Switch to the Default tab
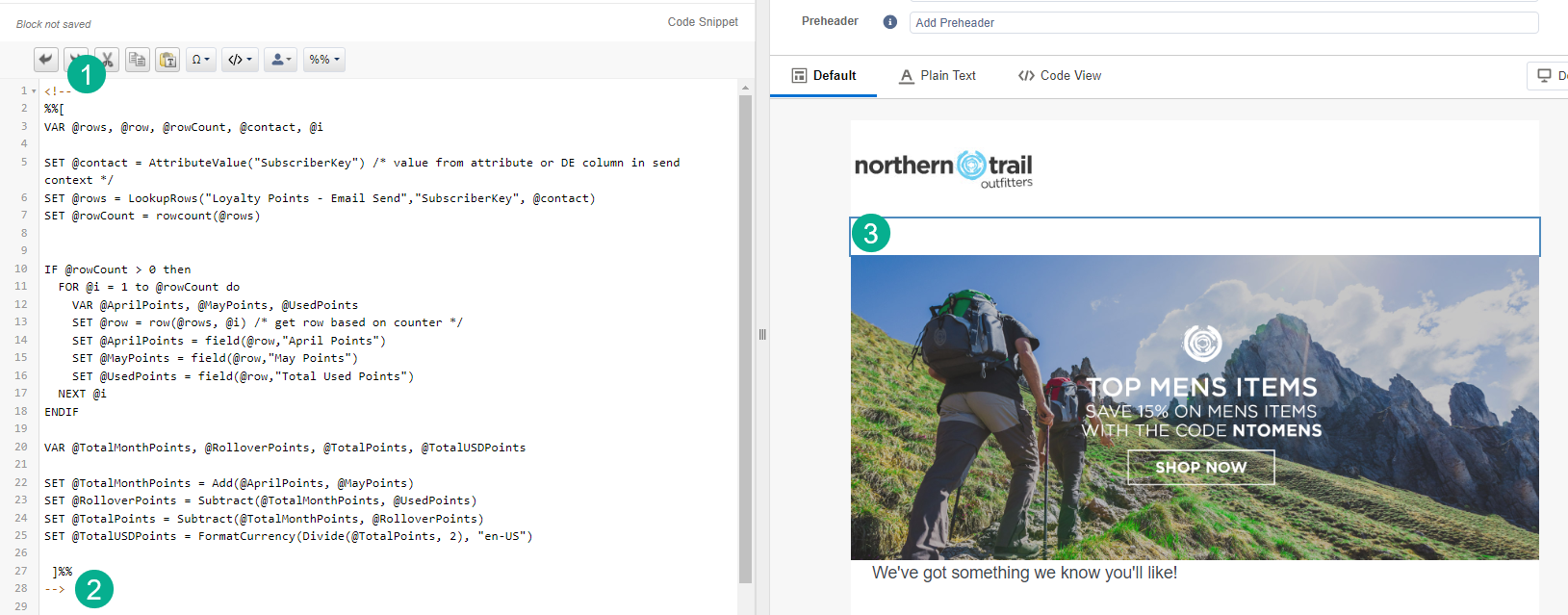 823,76
